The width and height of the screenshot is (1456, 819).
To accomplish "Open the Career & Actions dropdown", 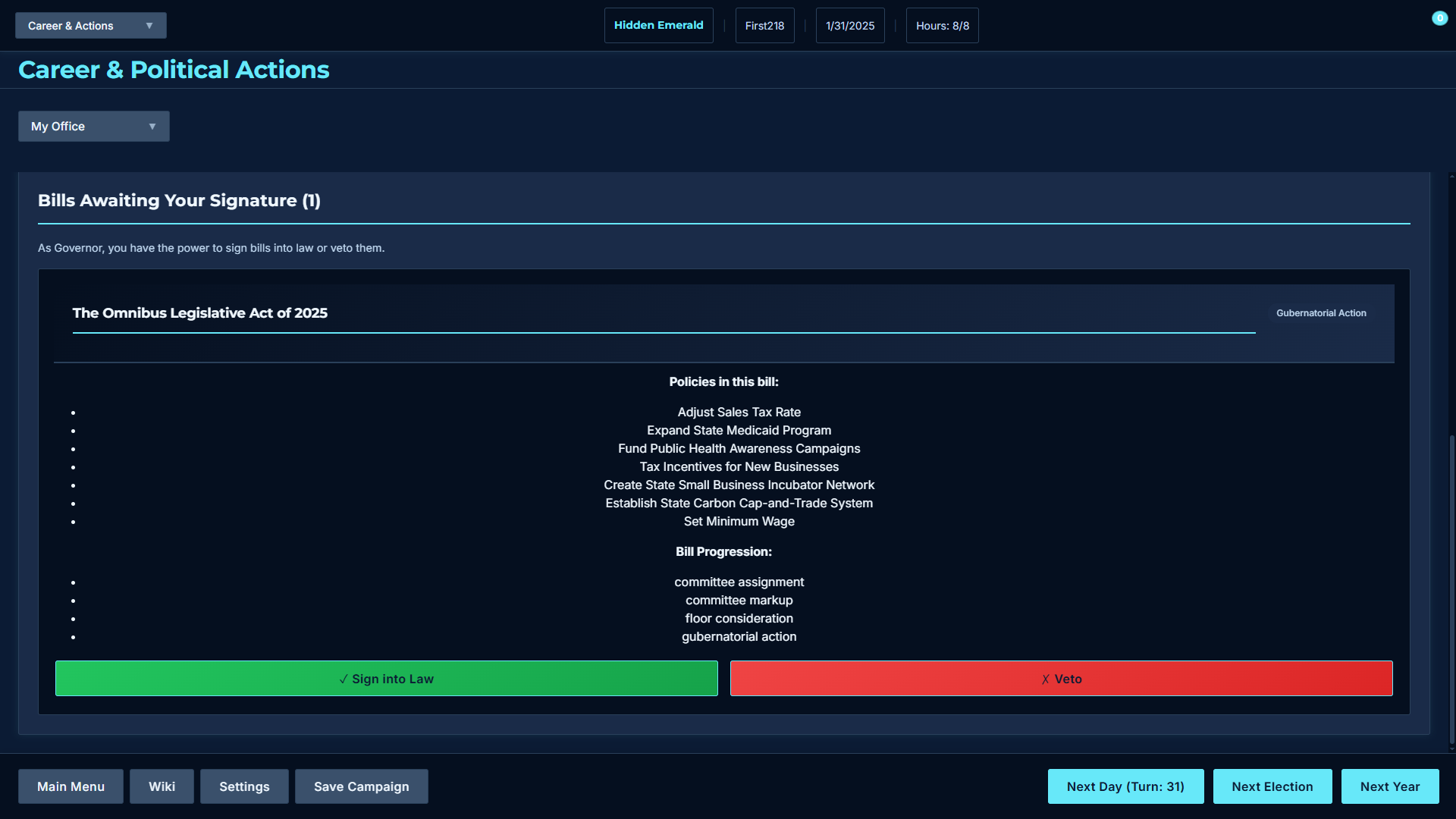I will [90, 26].
